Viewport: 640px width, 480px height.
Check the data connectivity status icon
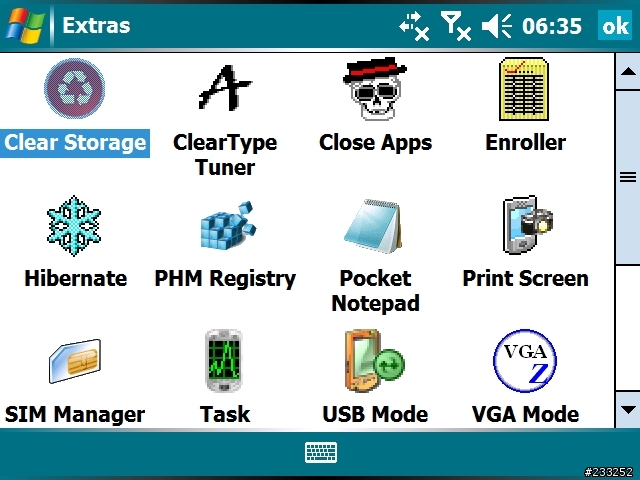pyautogui.click(x=414, y=26)
